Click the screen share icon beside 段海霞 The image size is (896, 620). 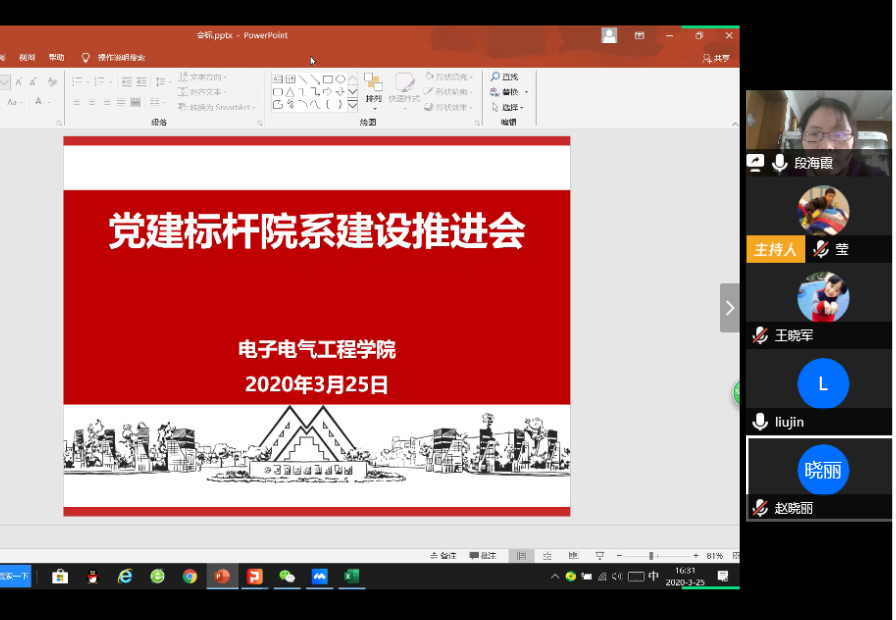(756, 162)
